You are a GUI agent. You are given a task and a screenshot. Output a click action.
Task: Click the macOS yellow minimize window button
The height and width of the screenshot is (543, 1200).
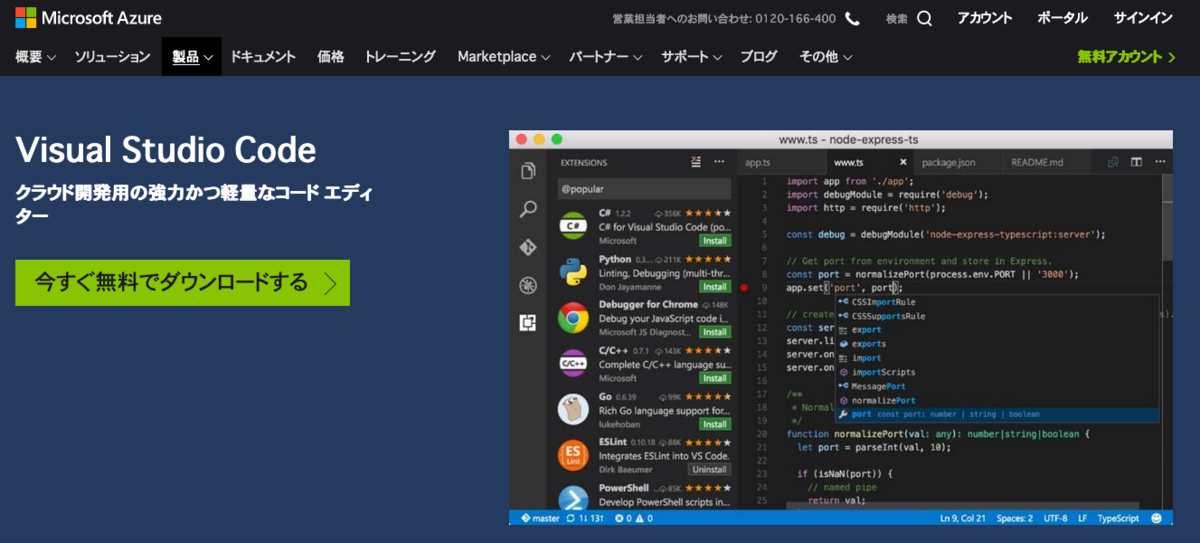(539, 139)
